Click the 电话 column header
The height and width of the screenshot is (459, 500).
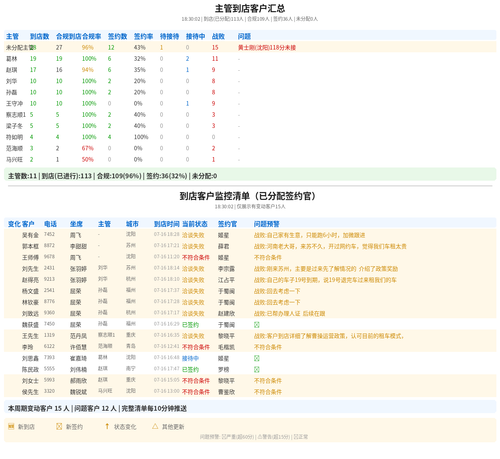click(50, 224)
